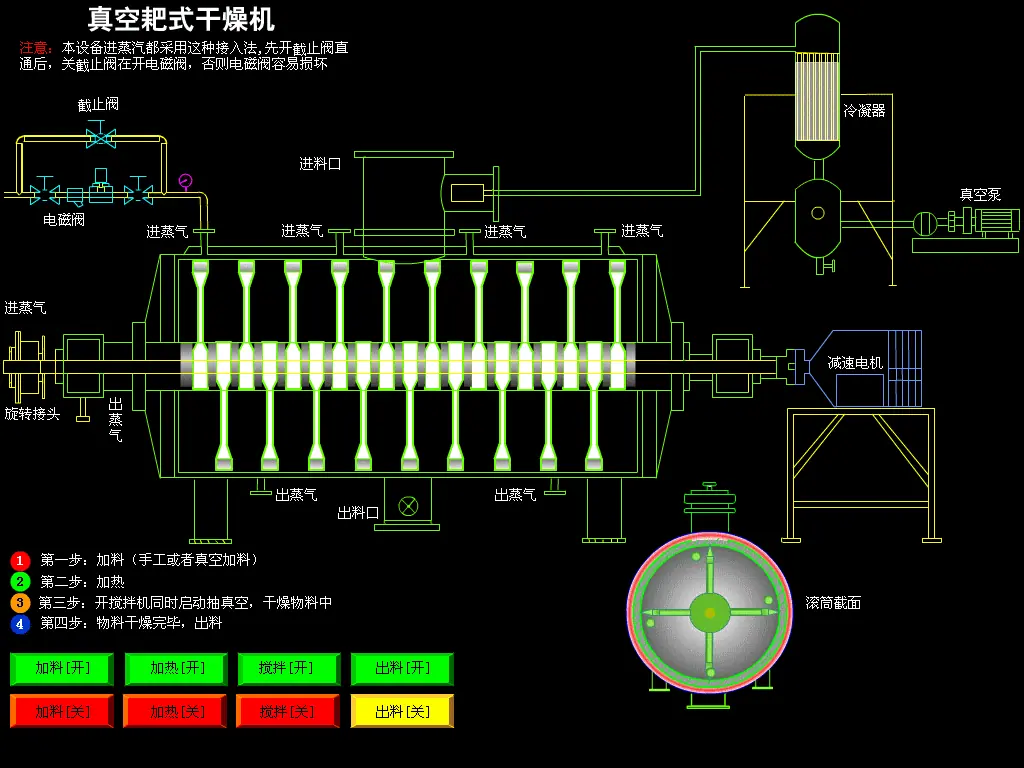Click the yellow 出料[关] button

402,711
